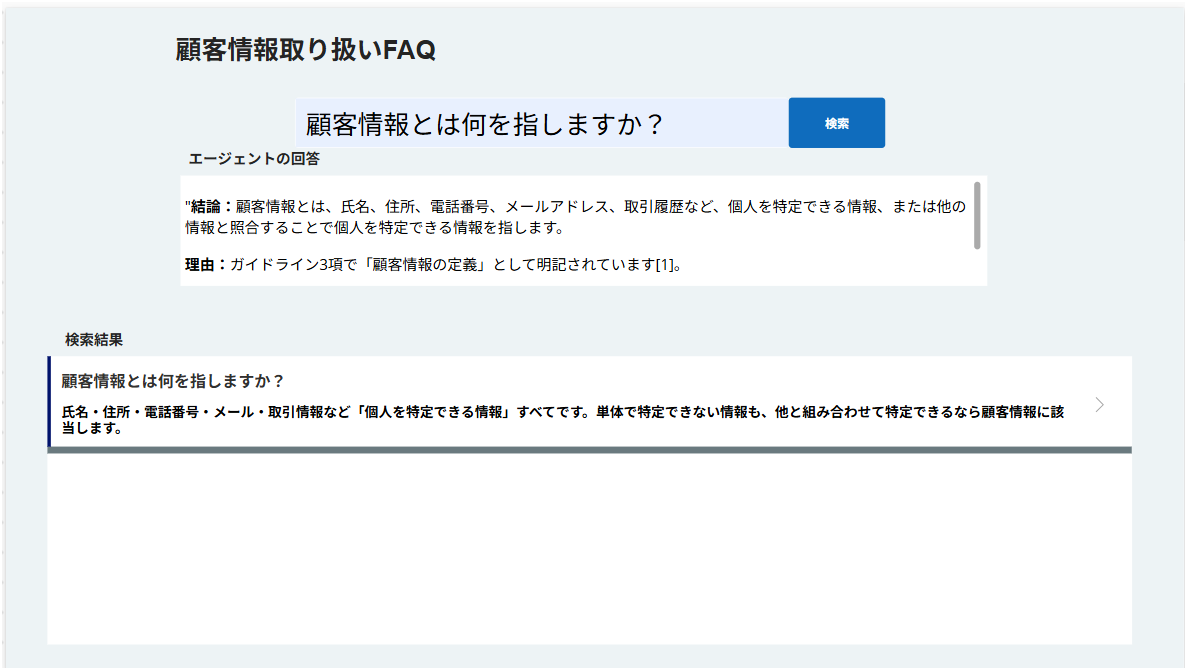Click the 理由 line citing ガイドライン3項
Screen dimensions: 1187x670
(x=434, y=264)
